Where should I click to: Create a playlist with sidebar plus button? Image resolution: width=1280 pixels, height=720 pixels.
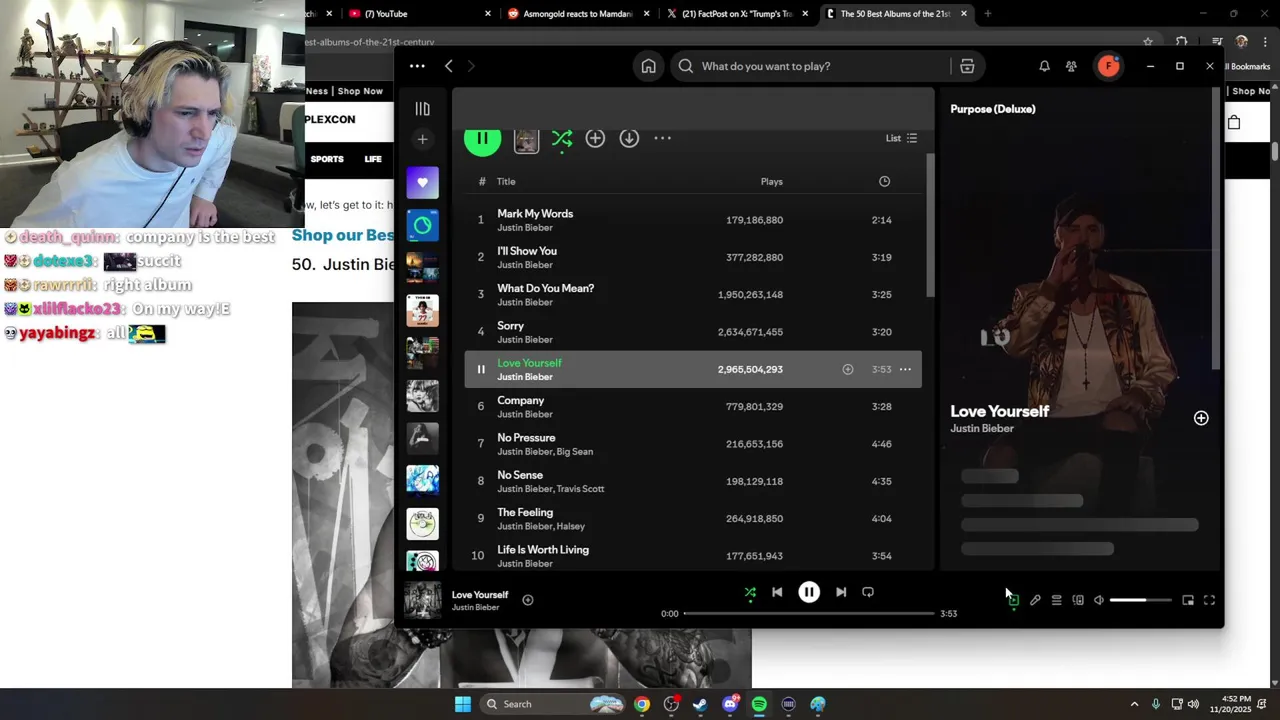(x=422, y=139)
